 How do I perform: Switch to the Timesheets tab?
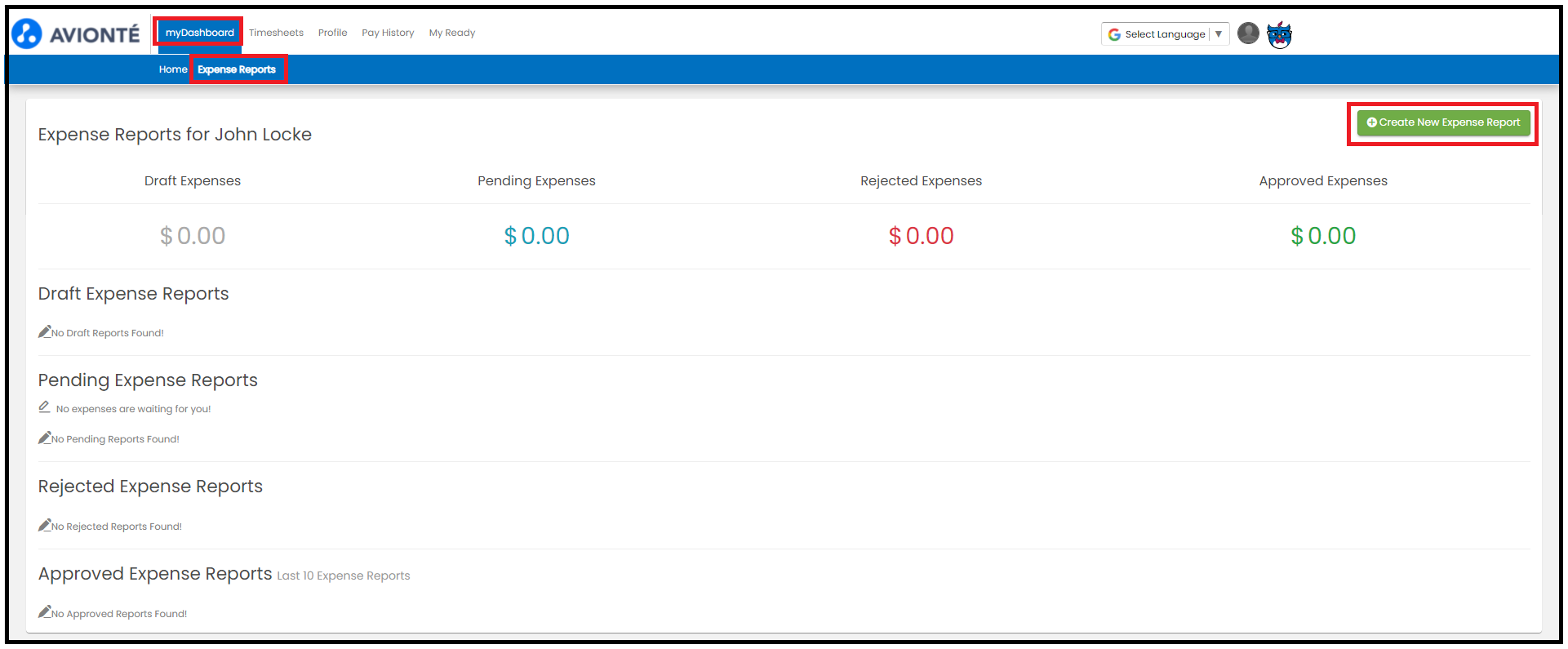click(x=276, y=33)
